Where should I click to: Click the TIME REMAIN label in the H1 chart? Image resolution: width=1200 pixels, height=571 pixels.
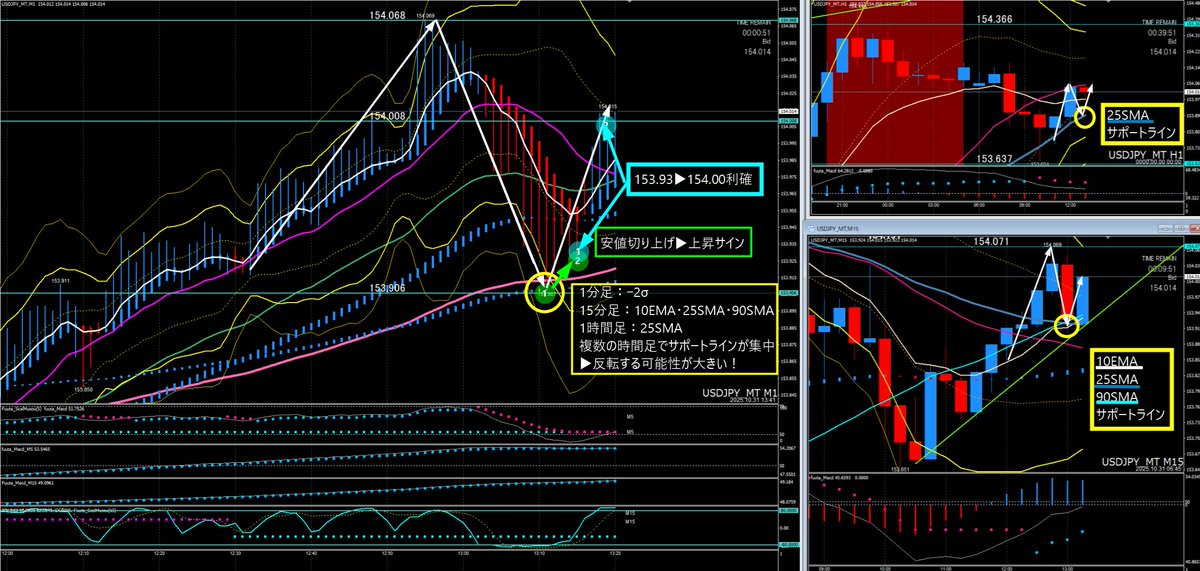point(1159,22)
